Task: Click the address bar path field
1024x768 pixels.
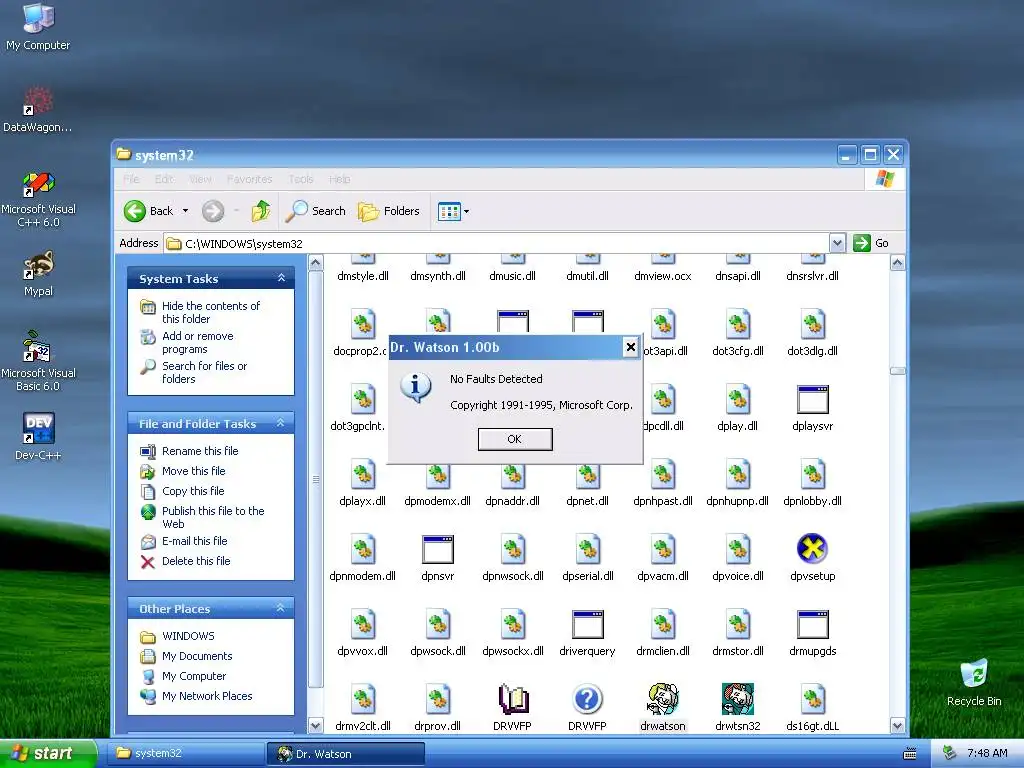Action: (496, 244)
